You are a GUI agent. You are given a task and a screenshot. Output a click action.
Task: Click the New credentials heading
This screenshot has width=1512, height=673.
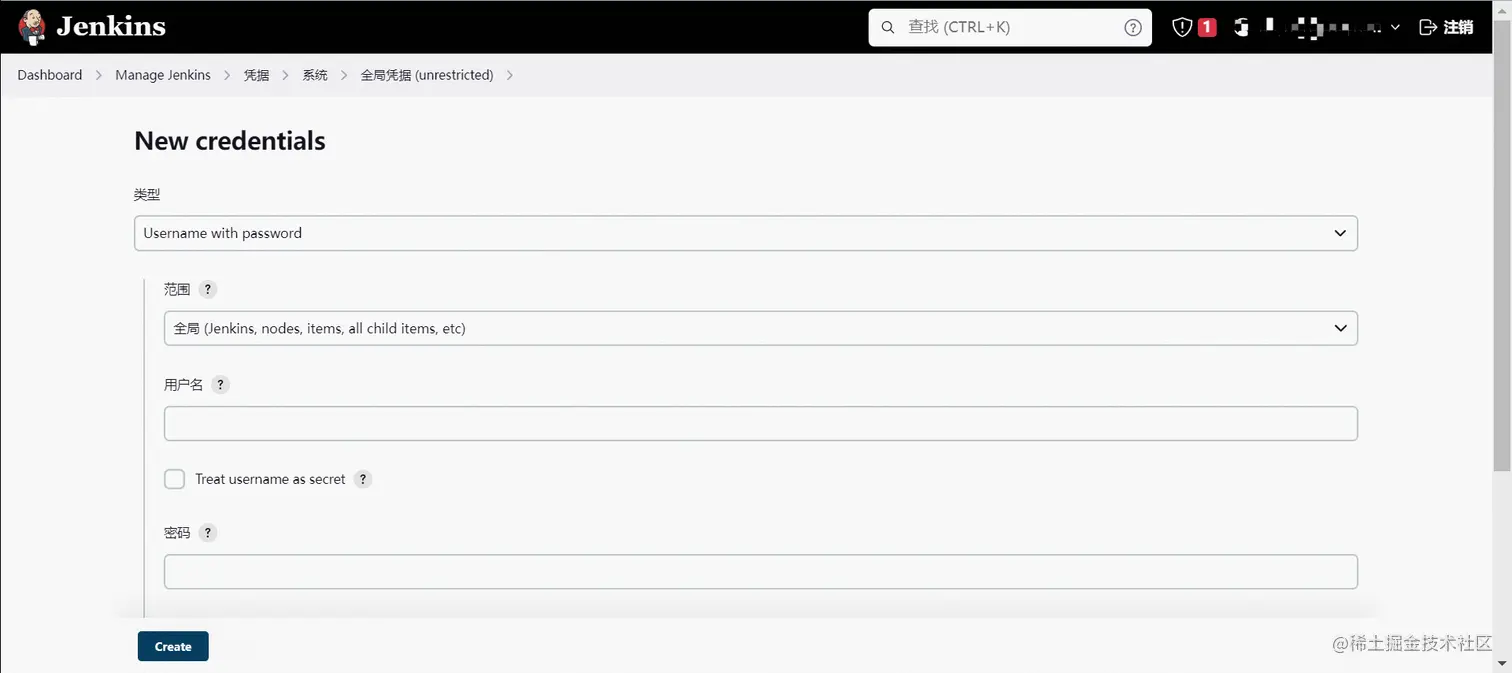click(230, 141)
